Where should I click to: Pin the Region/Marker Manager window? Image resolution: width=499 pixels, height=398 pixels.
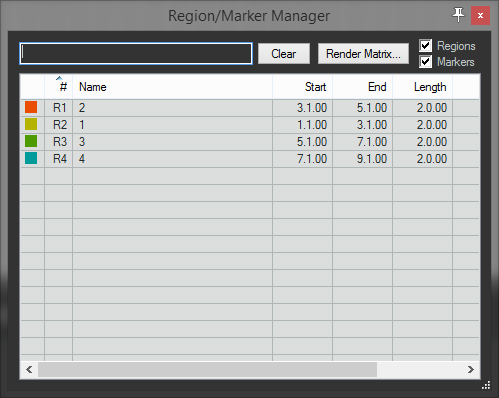tap(459, 15)
